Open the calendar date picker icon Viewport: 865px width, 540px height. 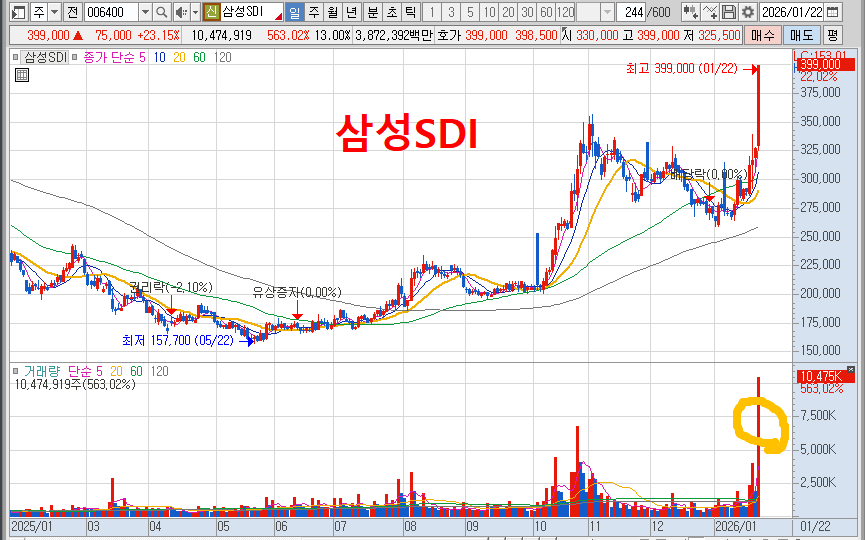click(x=833, y=12)
